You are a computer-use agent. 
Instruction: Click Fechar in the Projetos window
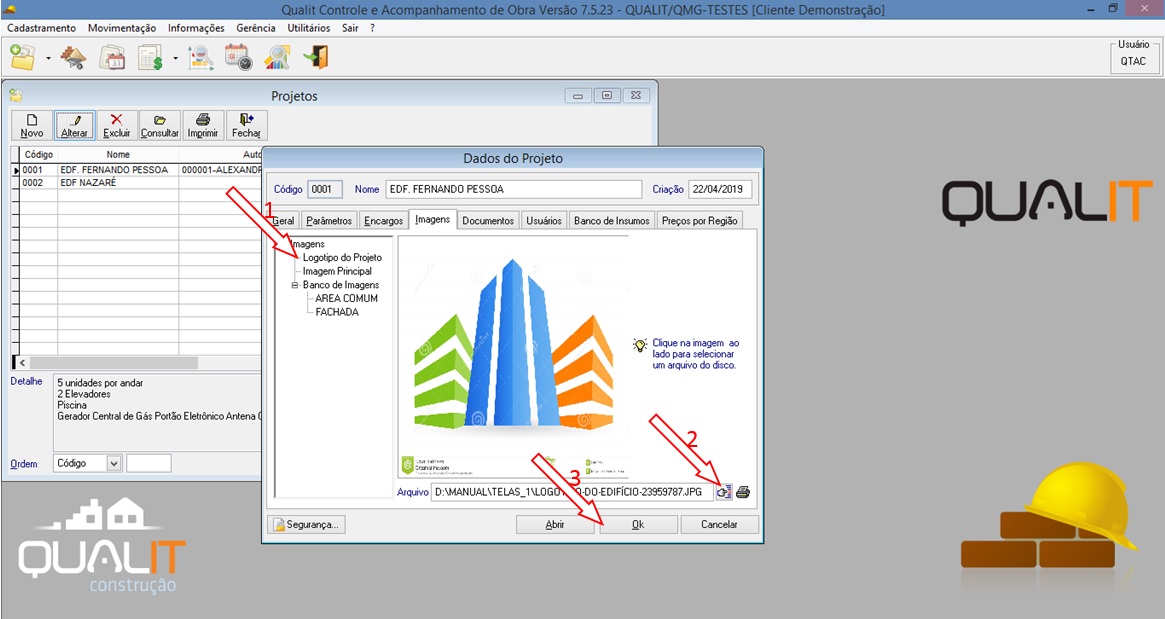246,126
